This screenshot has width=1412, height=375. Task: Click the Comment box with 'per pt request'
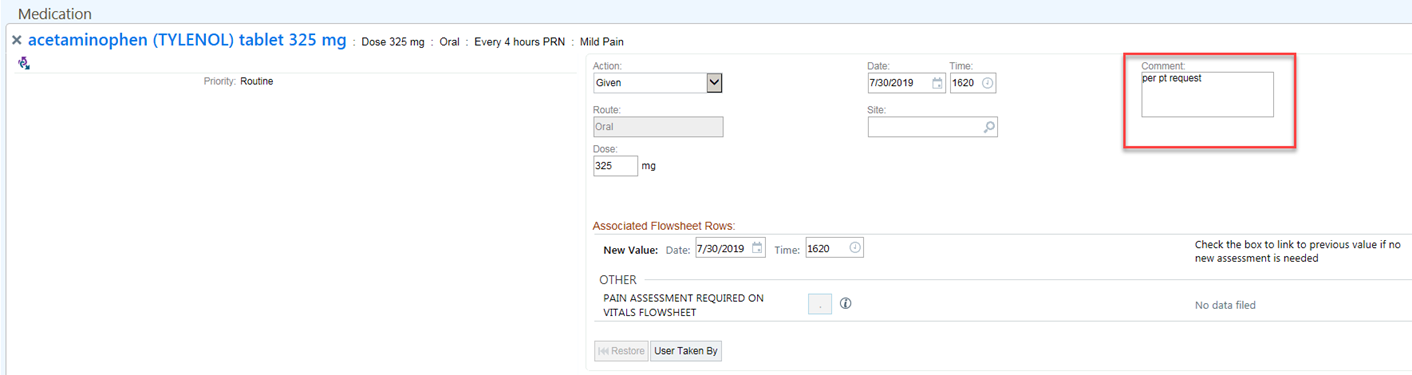pos(1207,94)
